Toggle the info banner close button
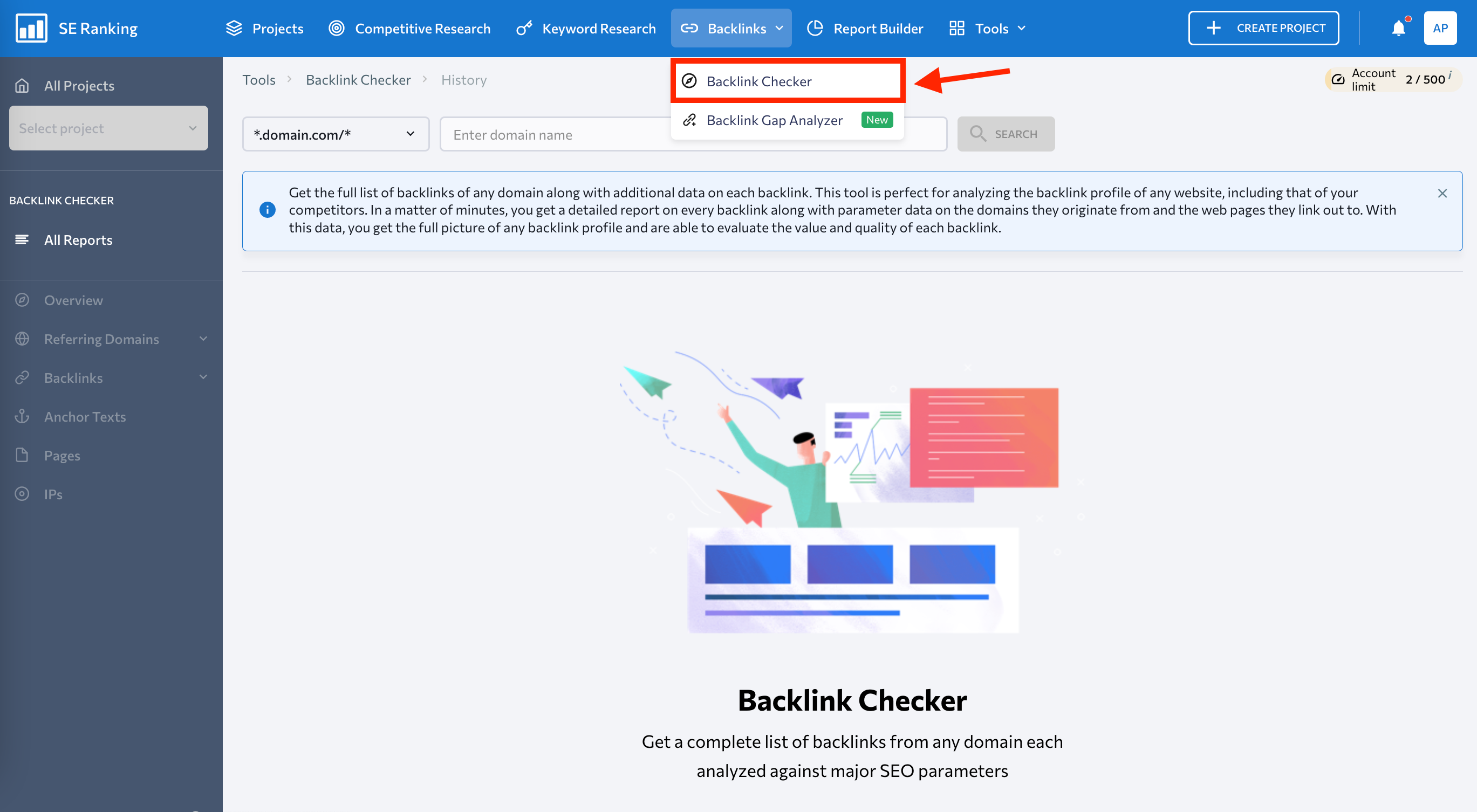1477x812 pixels. (x=1441, y=193)
